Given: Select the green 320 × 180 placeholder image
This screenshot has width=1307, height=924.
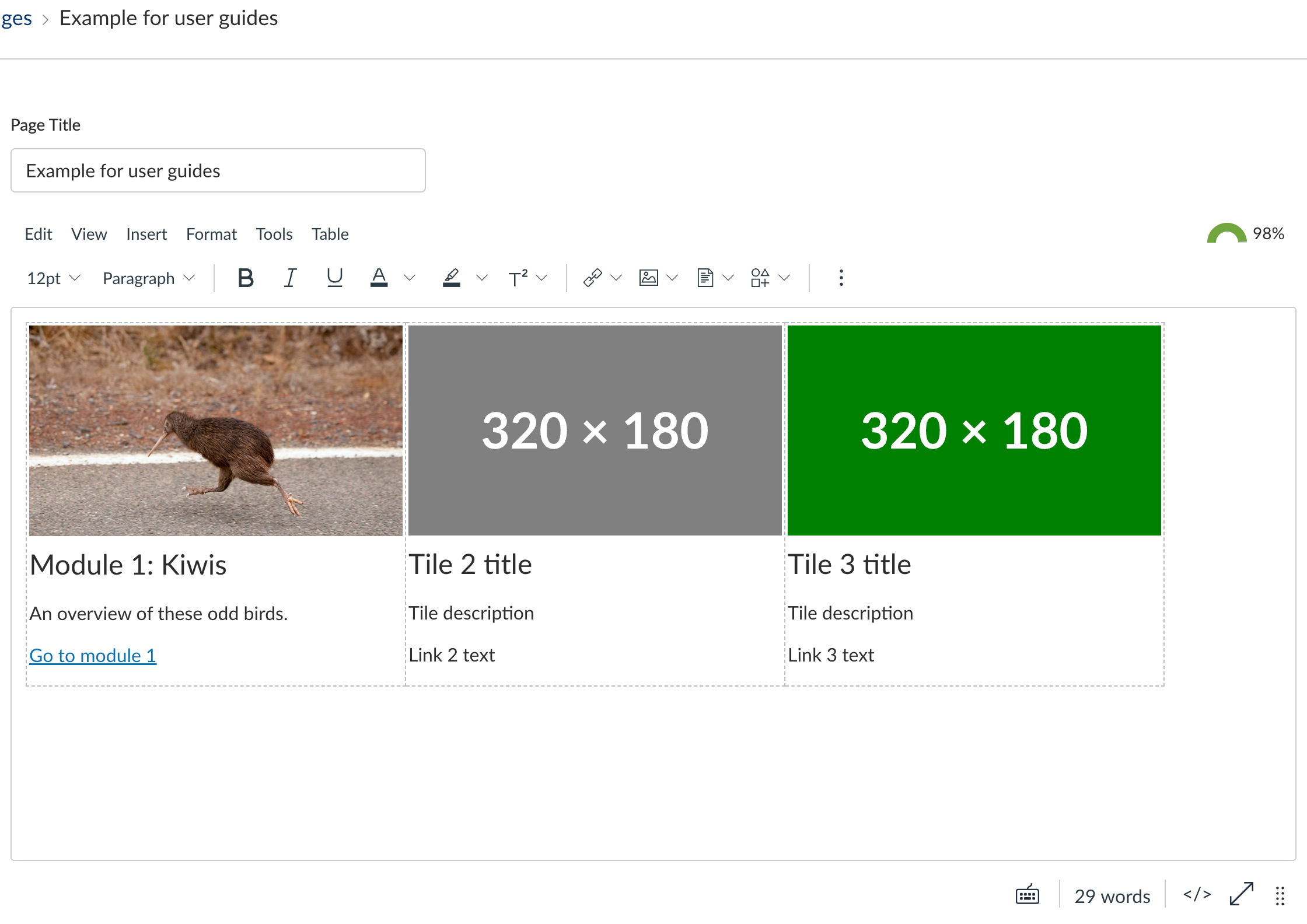Looking at the screenshot, I should [974, 430].
